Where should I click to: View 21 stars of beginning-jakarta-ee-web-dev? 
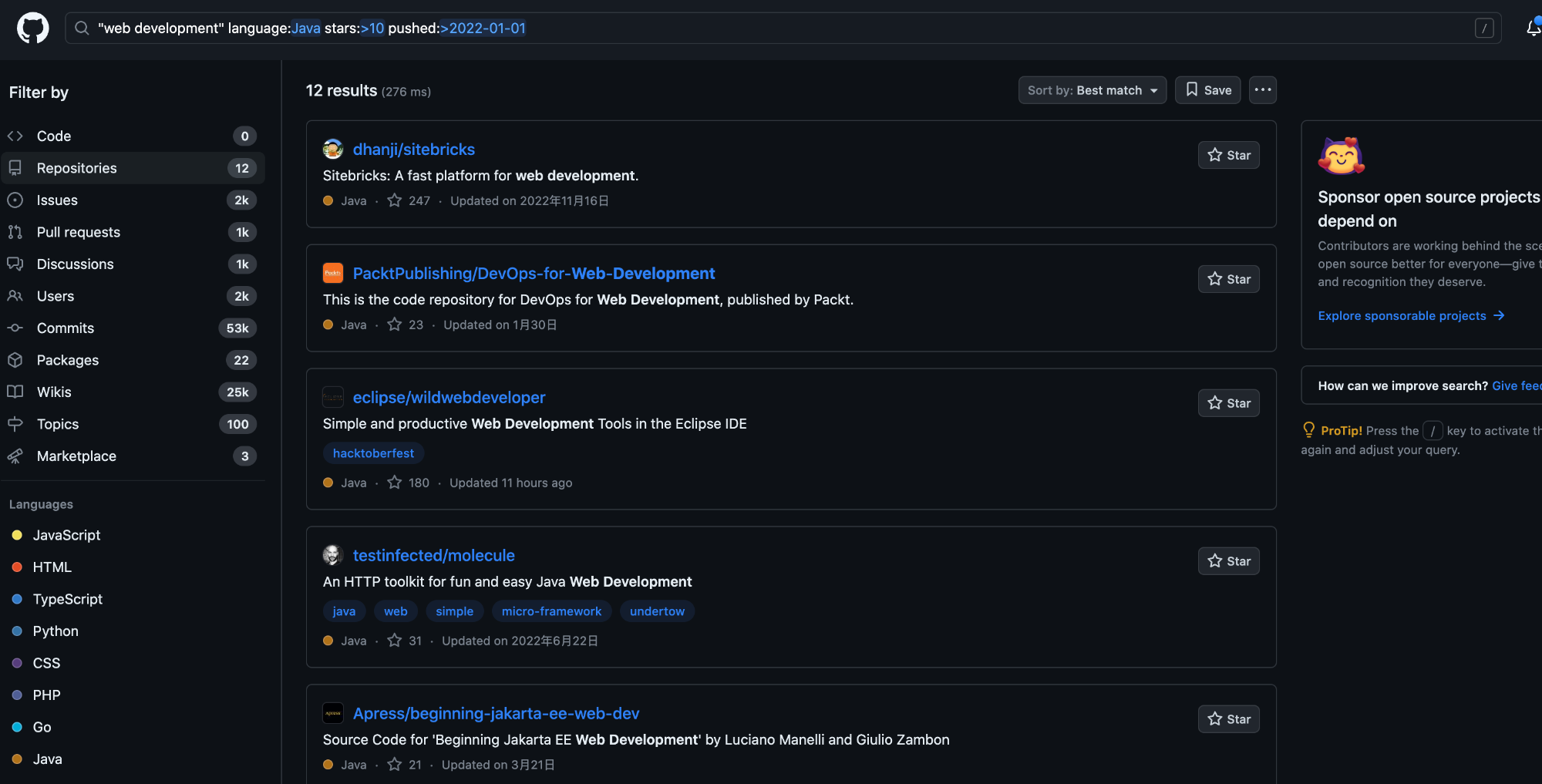tap(405, 765)
